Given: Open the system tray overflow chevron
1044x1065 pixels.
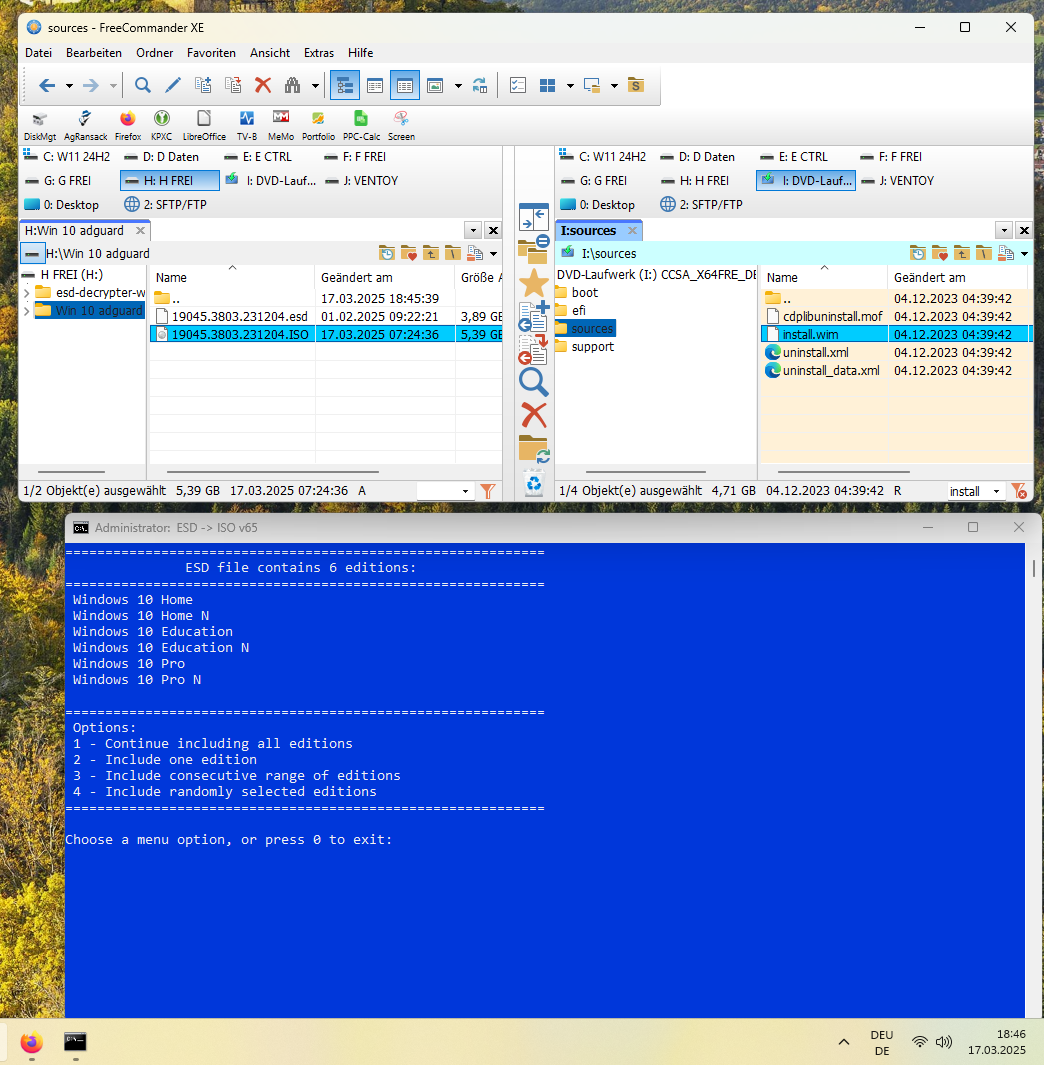Looking at the screenshot, I should pyautogui.click(x=844, y=1041).
